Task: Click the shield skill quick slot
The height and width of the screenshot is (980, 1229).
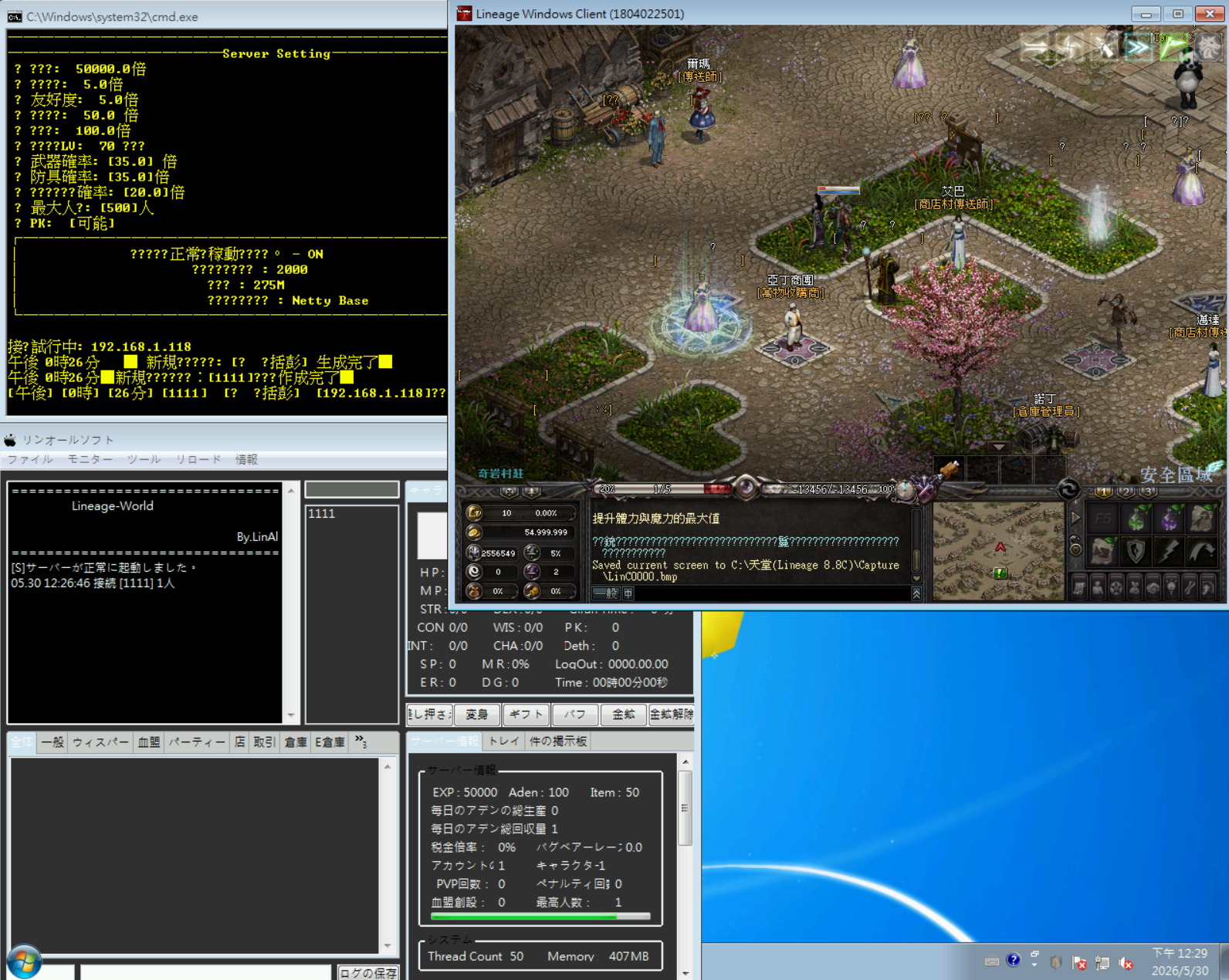Action: 1137,550
